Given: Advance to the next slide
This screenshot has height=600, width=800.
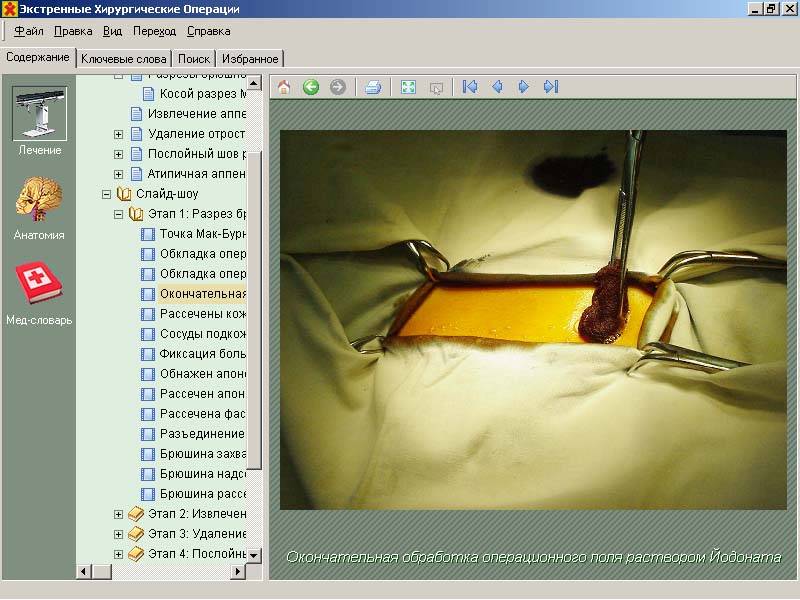Looking at the screenshot, I should (x=523, y=87).
